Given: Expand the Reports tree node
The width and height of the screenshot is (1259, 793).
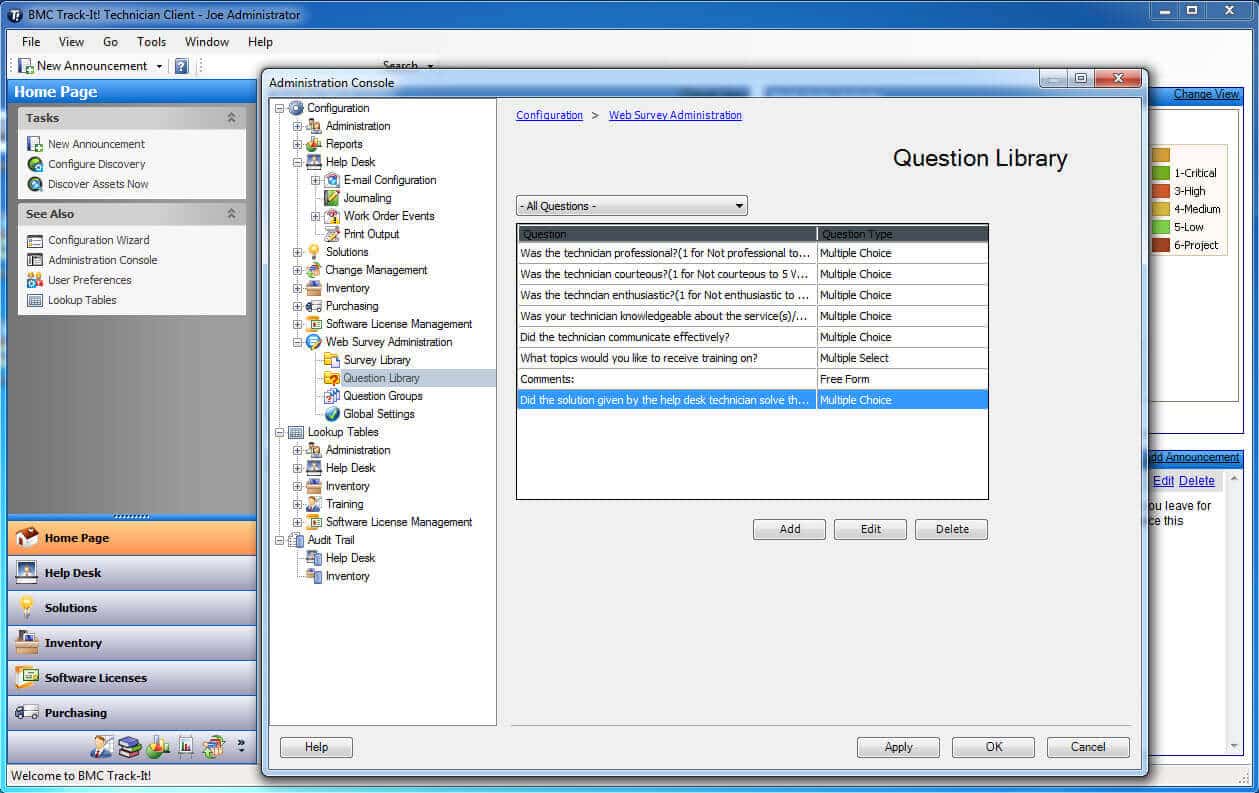Looking at the screenshot, I should tap(297, 144).
